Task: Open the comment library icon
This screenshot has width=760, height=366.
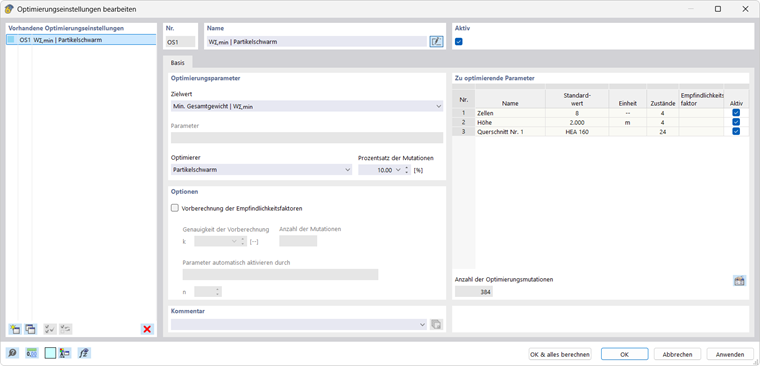Action: click(436, 324)
